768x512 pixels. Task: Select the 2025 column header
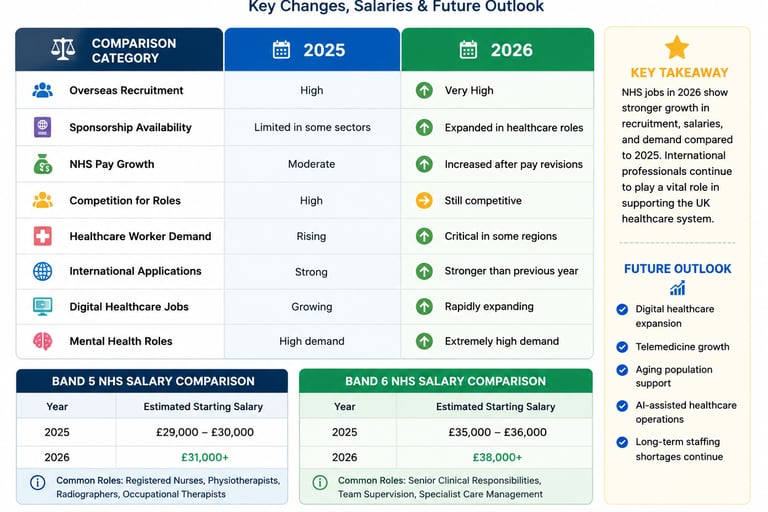(312, 49)
